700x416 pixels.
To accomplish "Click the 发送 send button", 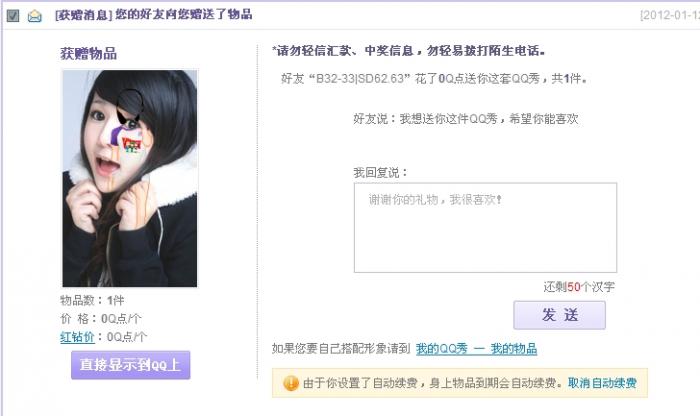I will pyautogui.click(x=559, y=315).
